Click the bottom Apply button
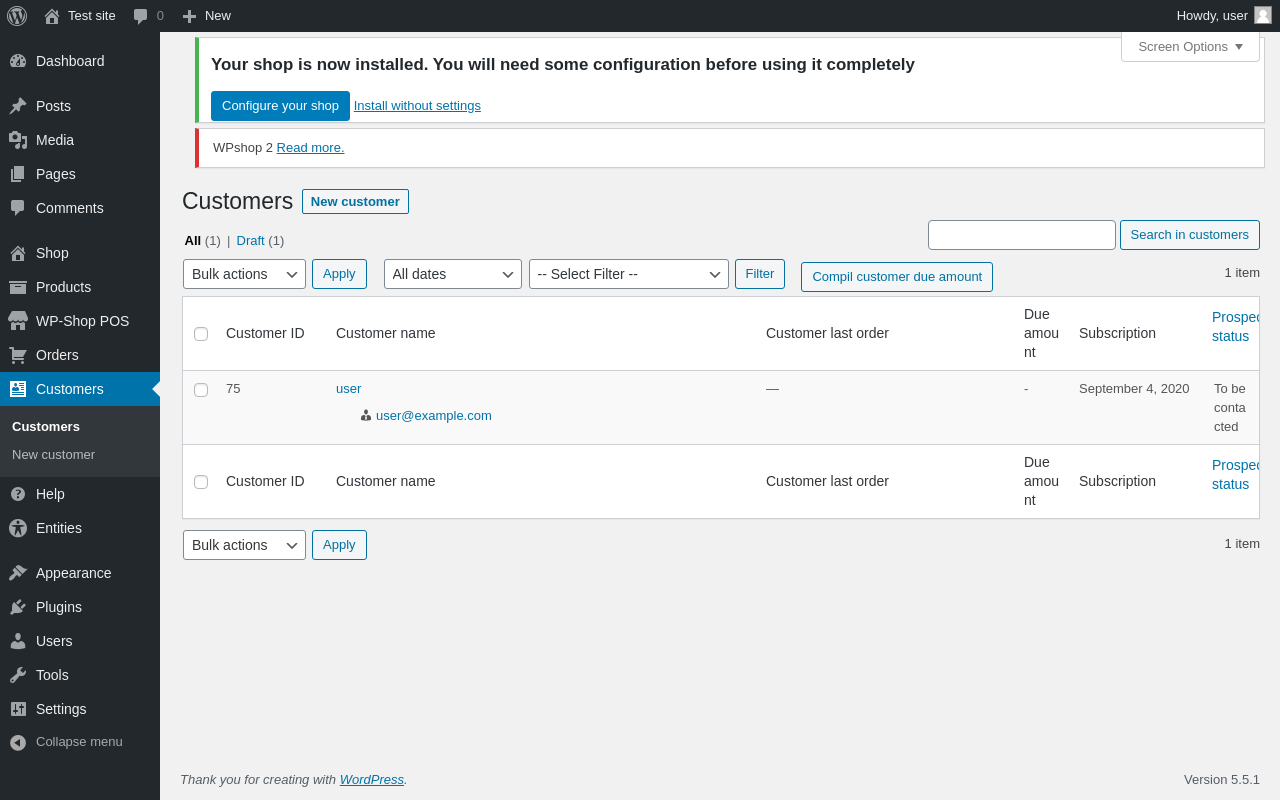 (x=339, y=545)
